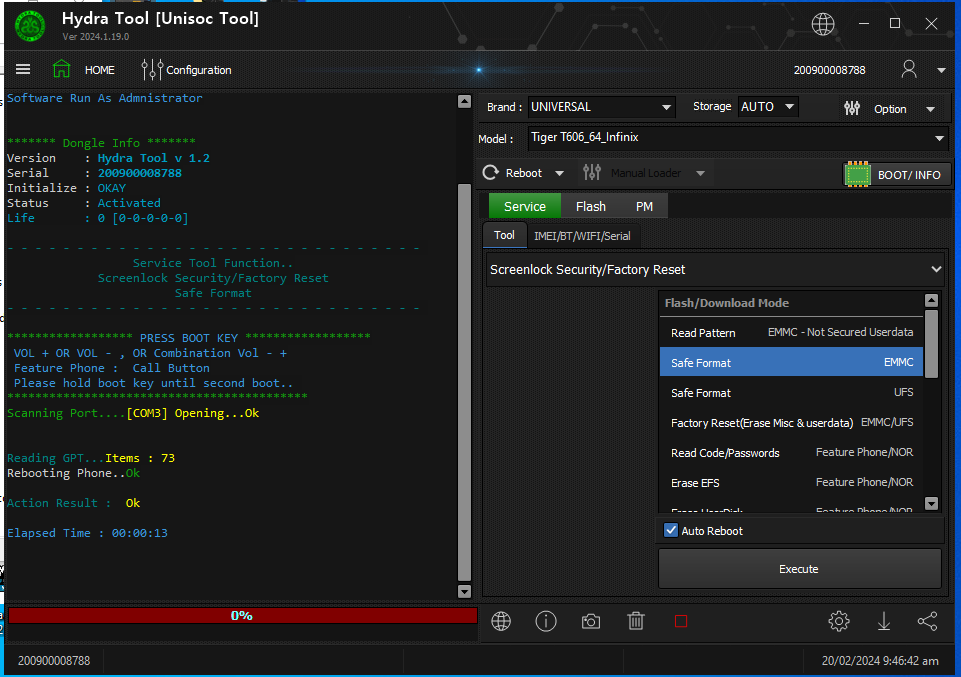Image resolution: width=961 pixels, height=677 pixels.
Task: Click the bottom toolbar globe icon
Action: point(501,621)
